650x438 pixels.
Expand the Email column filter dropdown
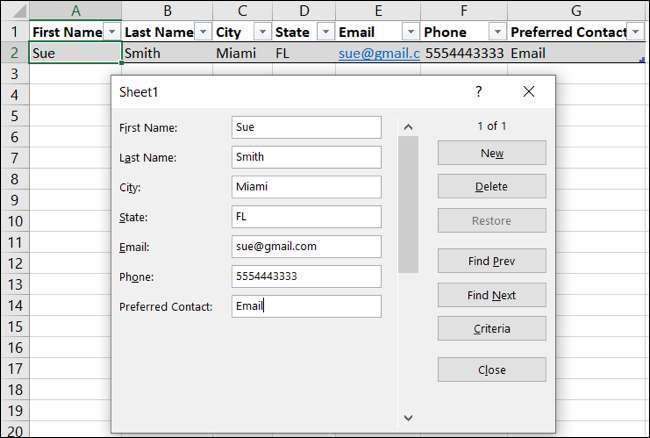coord(411,32)
